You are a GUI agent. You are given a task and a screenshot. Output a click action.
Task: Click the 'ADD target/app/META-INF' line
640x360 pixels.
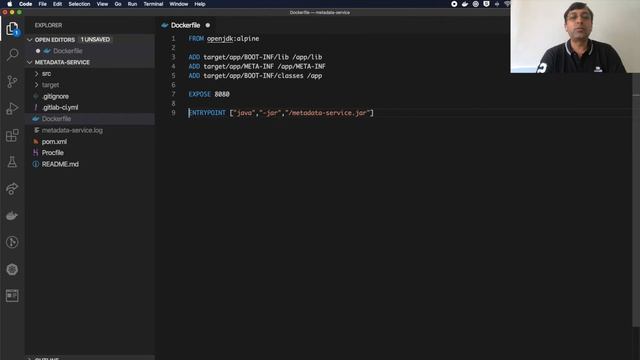(x=257, y=67)
